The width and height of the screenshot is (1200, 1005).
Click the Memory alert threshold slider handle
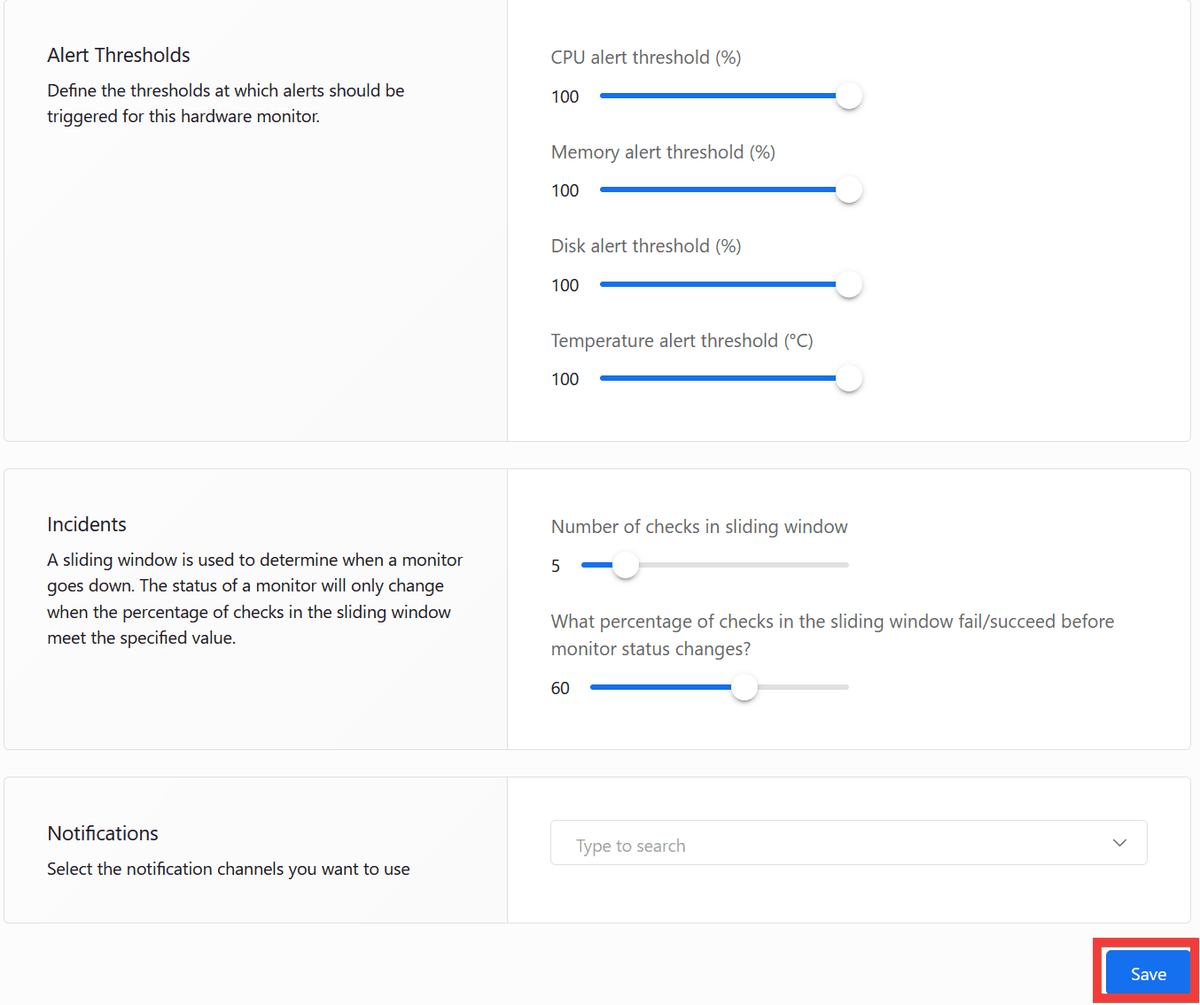[x=848, y=190]
